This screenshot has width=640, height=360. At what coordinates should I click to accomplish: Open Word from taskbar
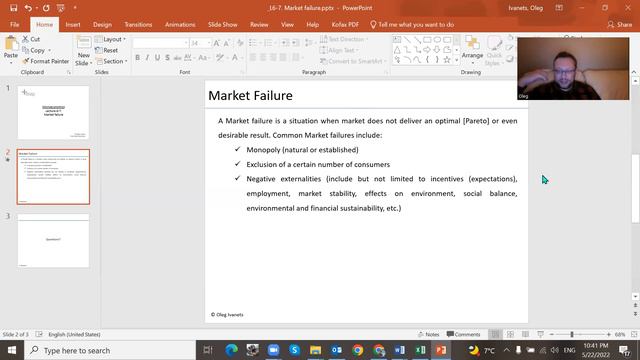tap(399, 350)
